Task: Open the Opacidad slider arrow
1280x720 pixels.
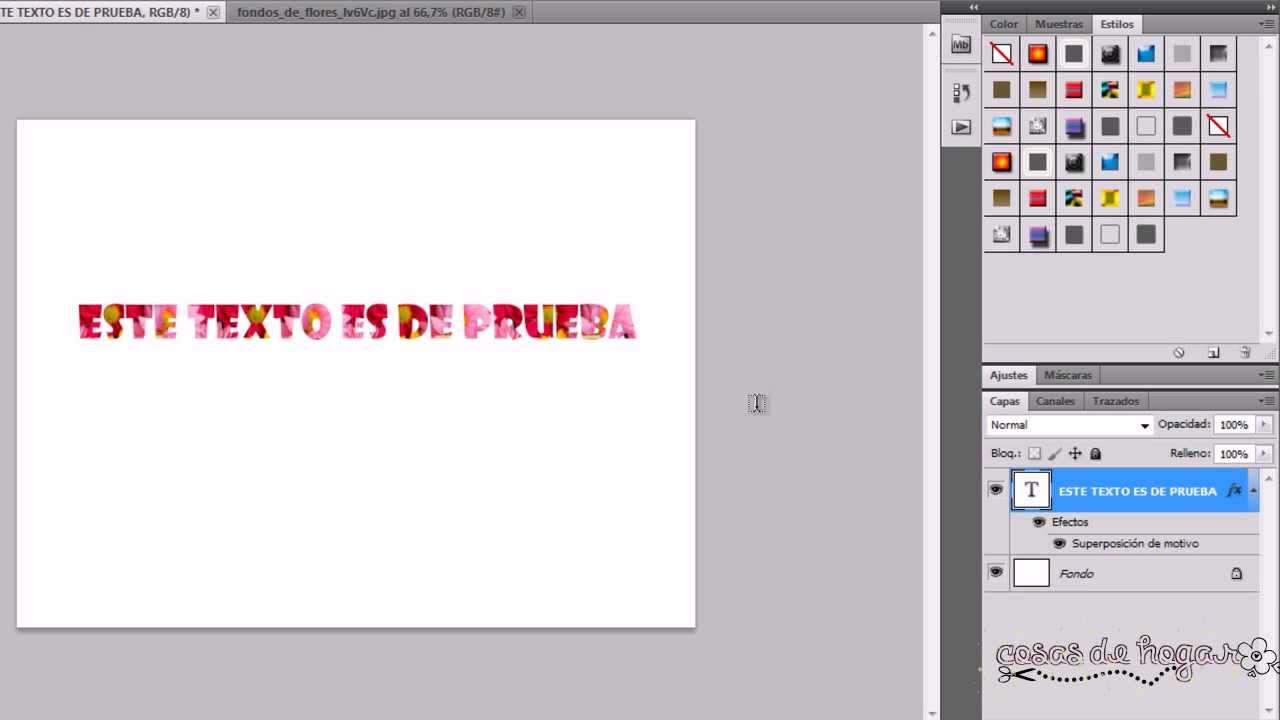Action: click(1264, 425)
